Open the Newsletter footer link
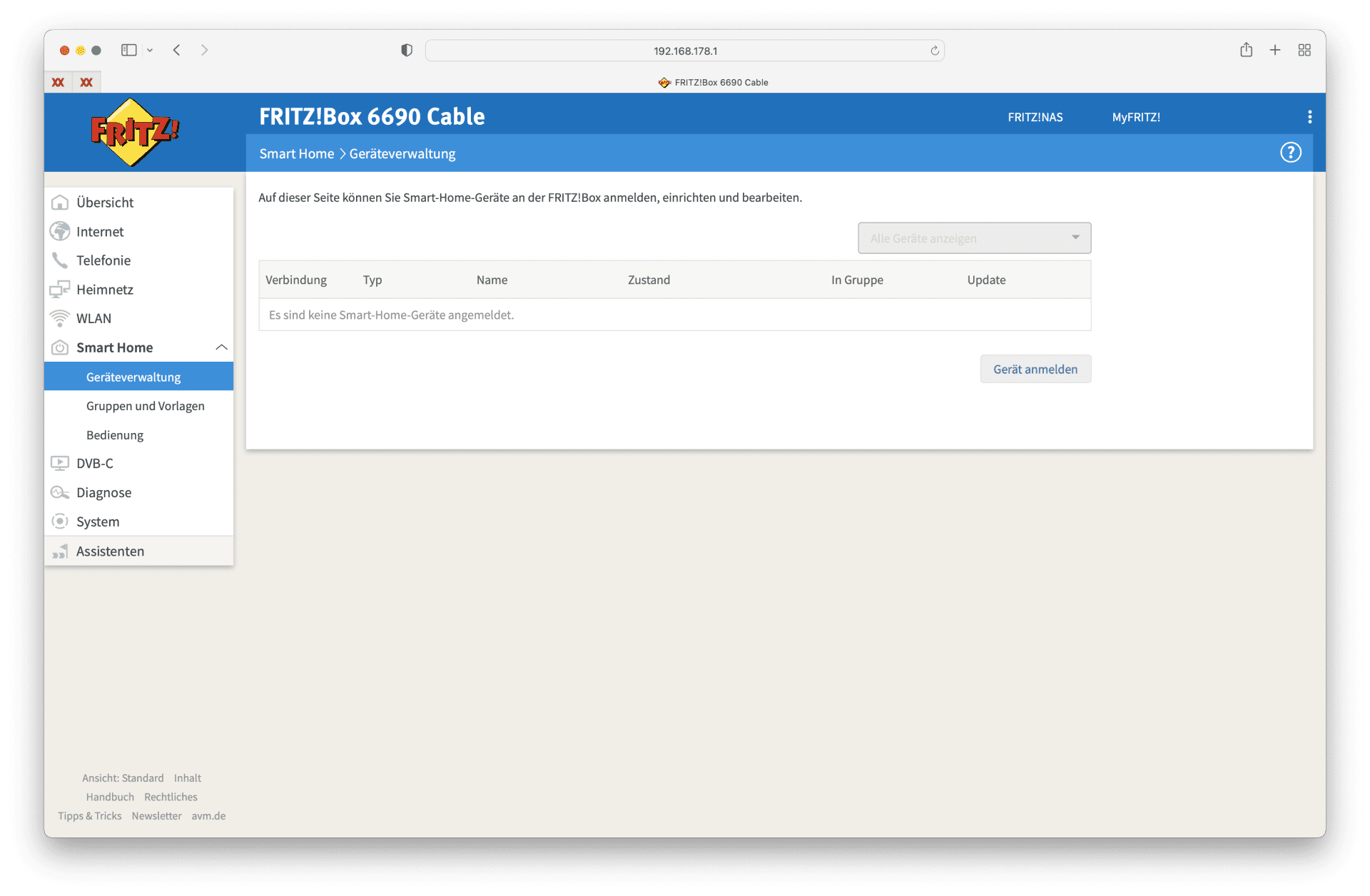 coord(156,816)
